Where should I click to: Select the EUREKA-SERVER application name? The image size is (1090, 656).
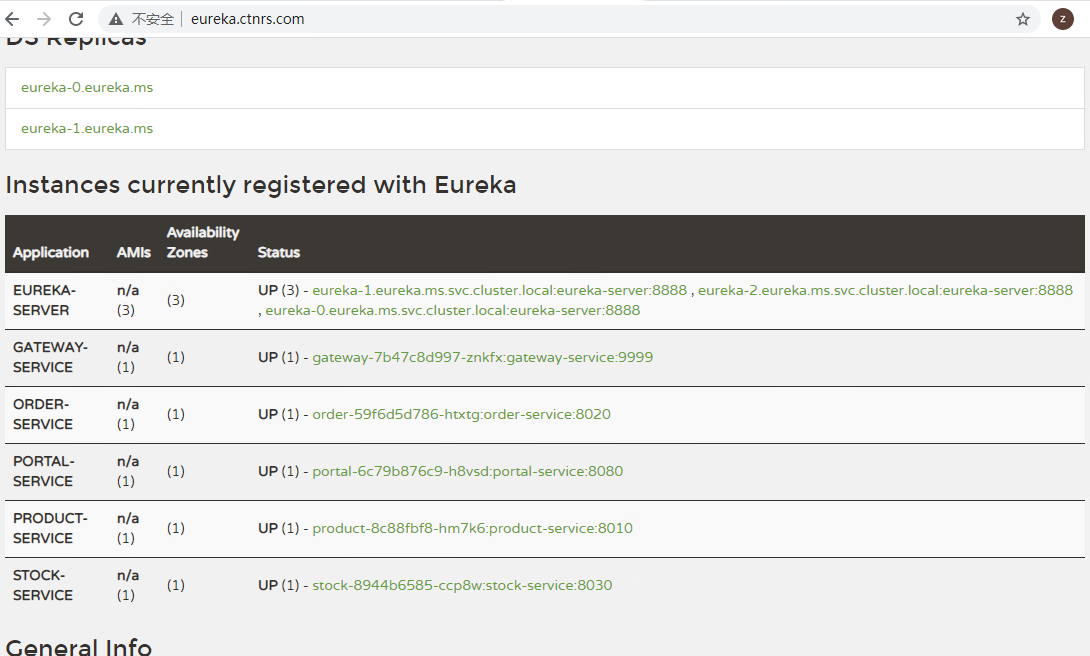tap(44, 300)
